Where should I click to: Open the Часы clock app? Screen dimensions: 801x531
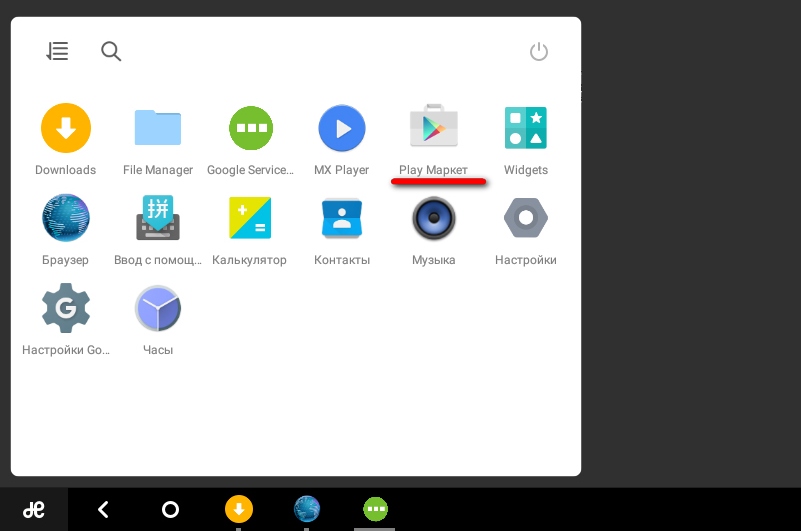(x=158, y=308)
